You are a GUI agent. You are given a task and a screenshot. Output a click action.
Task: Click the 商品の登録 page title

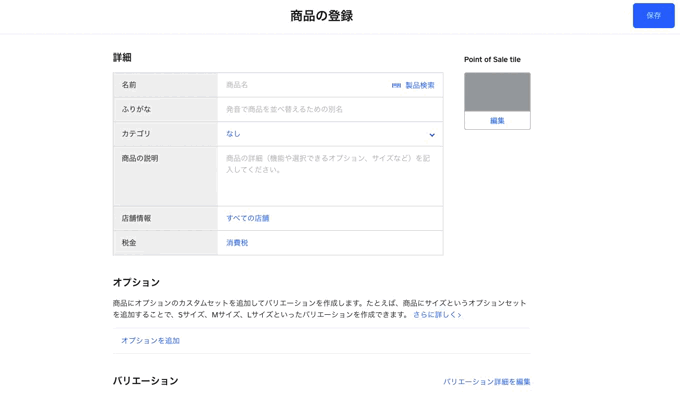pyautogui.click(x=321, y=16)
